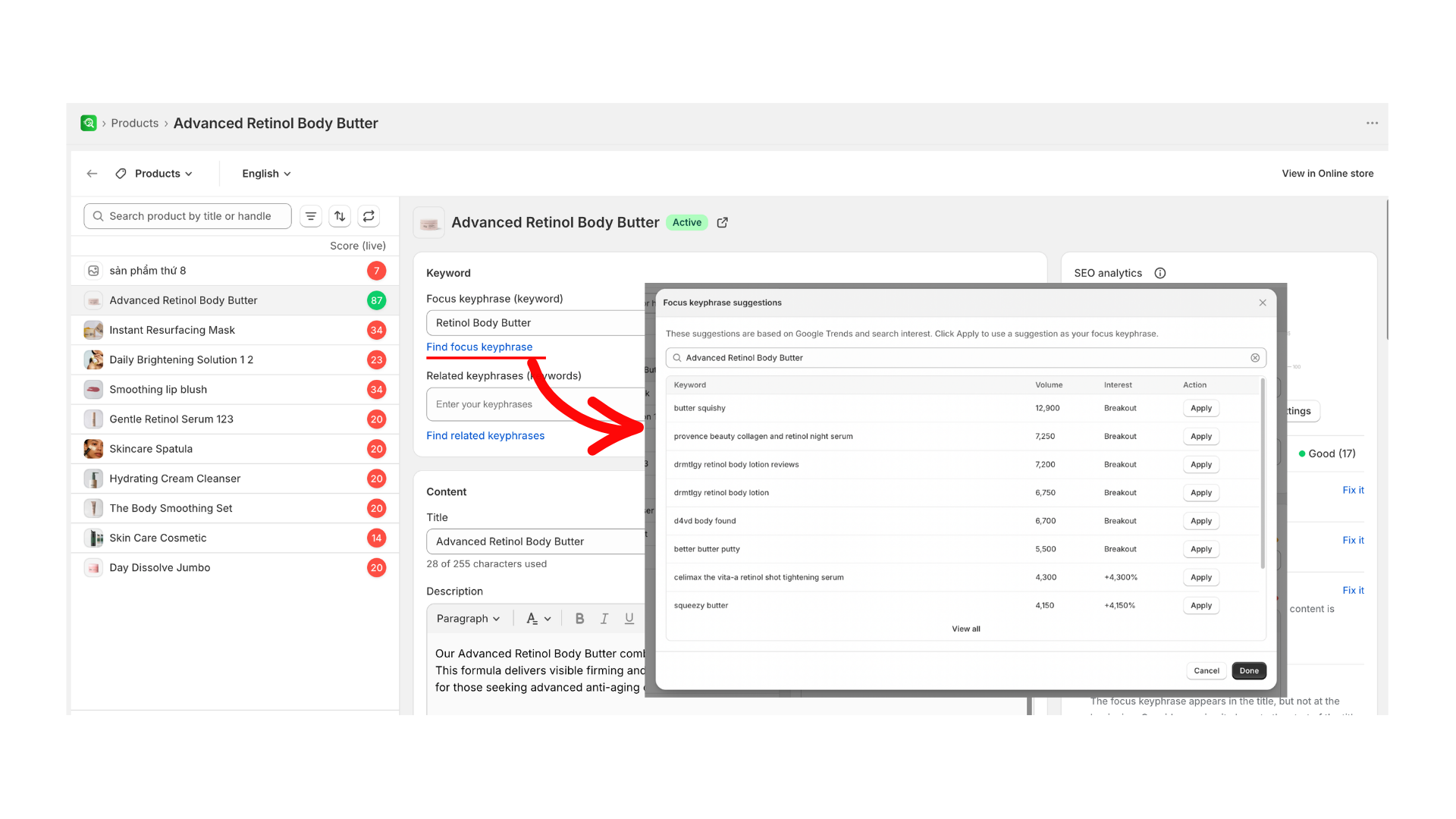The height and width of the screenshot is (819, 1456).
Task: Click SEO analytics info icon
Action: (1159, 273)
